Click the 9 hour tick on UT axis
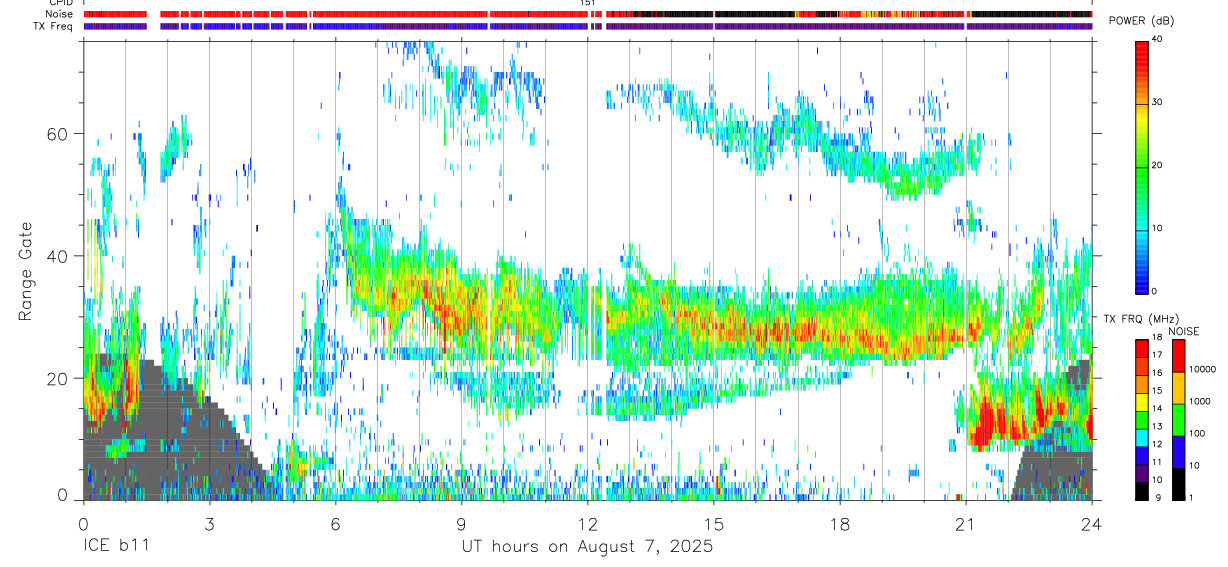This screenshot has width=1228, height=567. (x=461, y=523)
